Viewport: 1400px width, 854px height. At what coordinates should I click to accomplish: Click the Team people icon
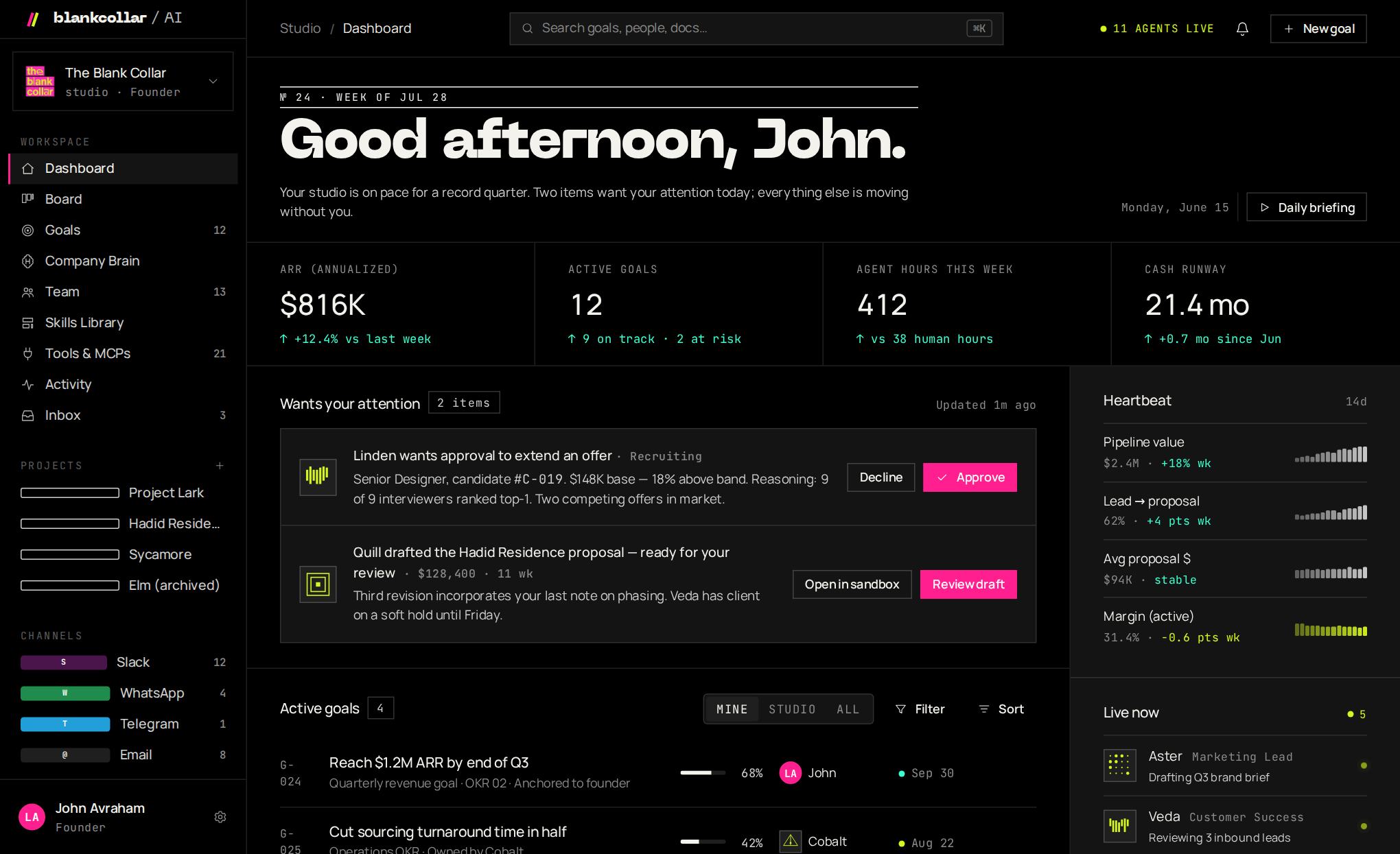pyautogui.click(x=28, y=292)
